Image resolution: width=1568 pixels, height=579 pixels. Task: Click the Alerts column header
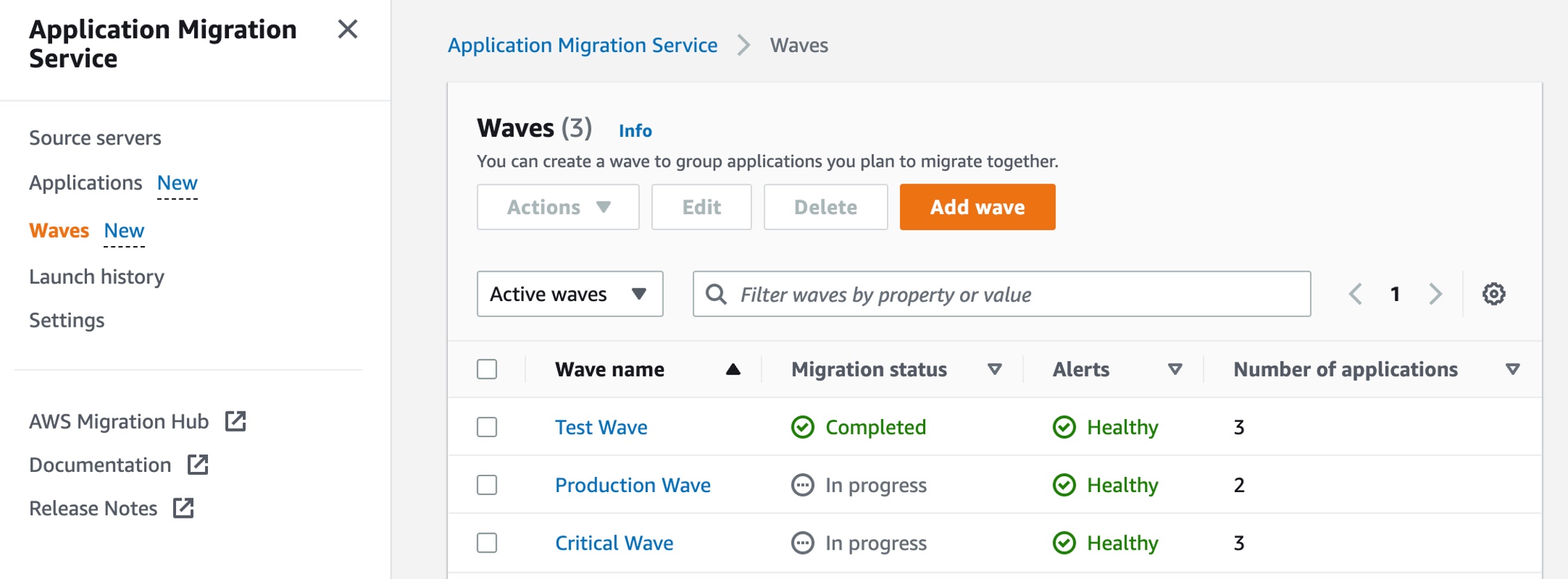point(1081,369)
